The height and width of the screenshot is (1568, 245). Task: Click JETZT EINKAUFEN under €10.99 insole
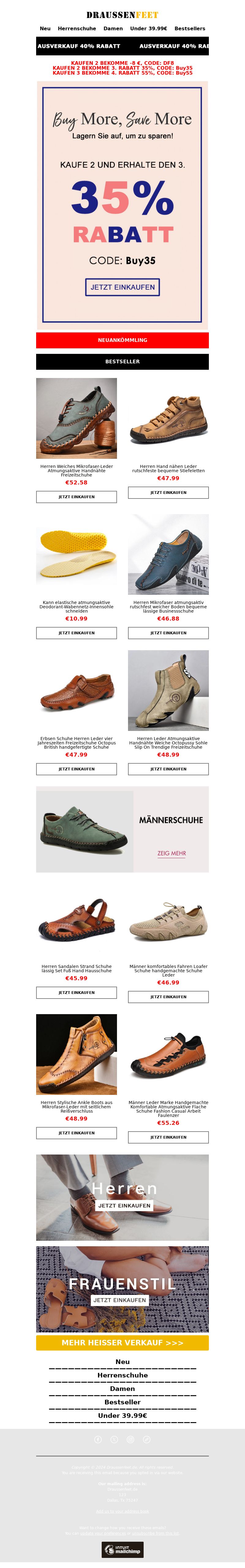[x=76, y=633]
